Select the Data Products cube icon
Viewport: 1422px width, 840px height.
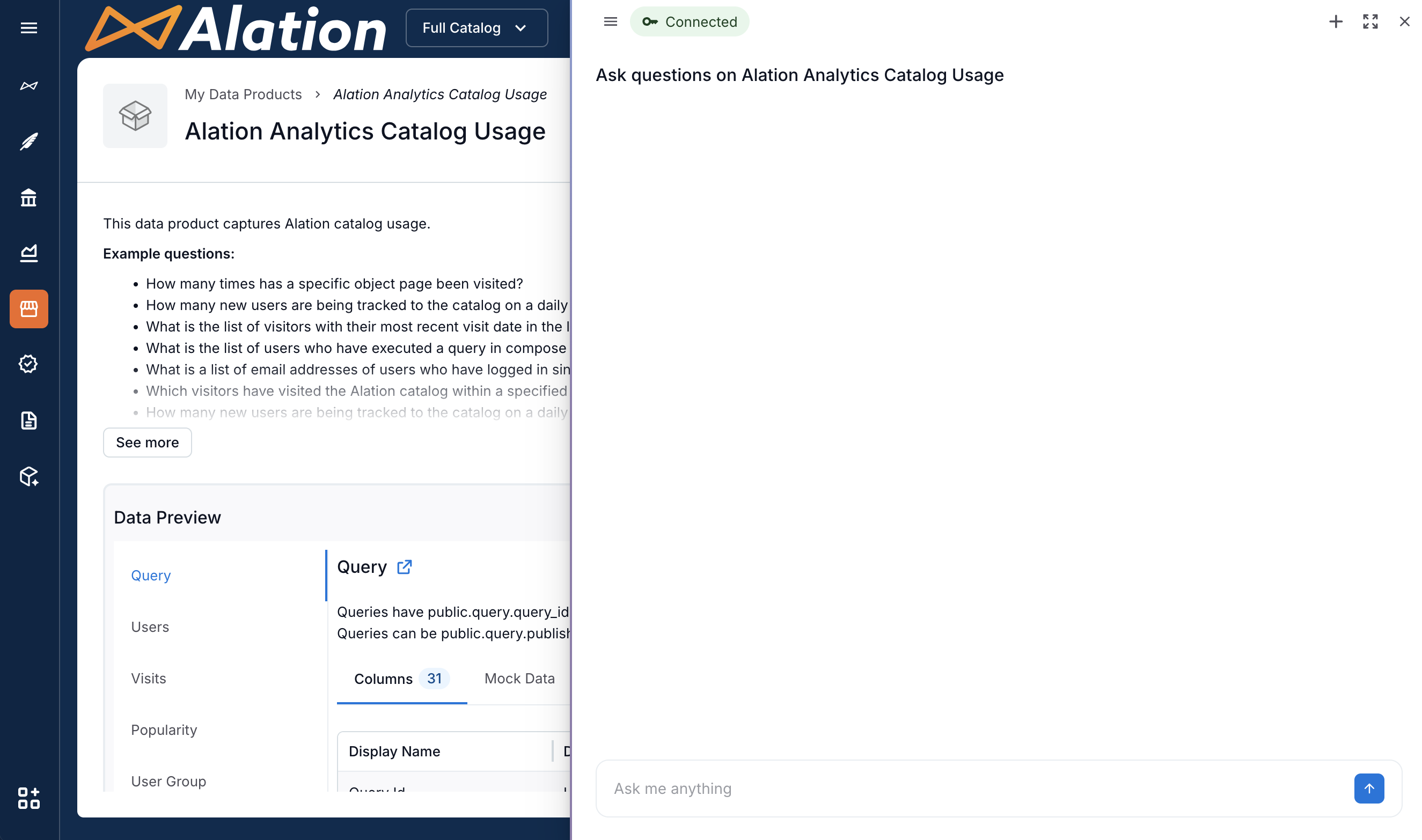pyautogui.click(x=28, y=476)
